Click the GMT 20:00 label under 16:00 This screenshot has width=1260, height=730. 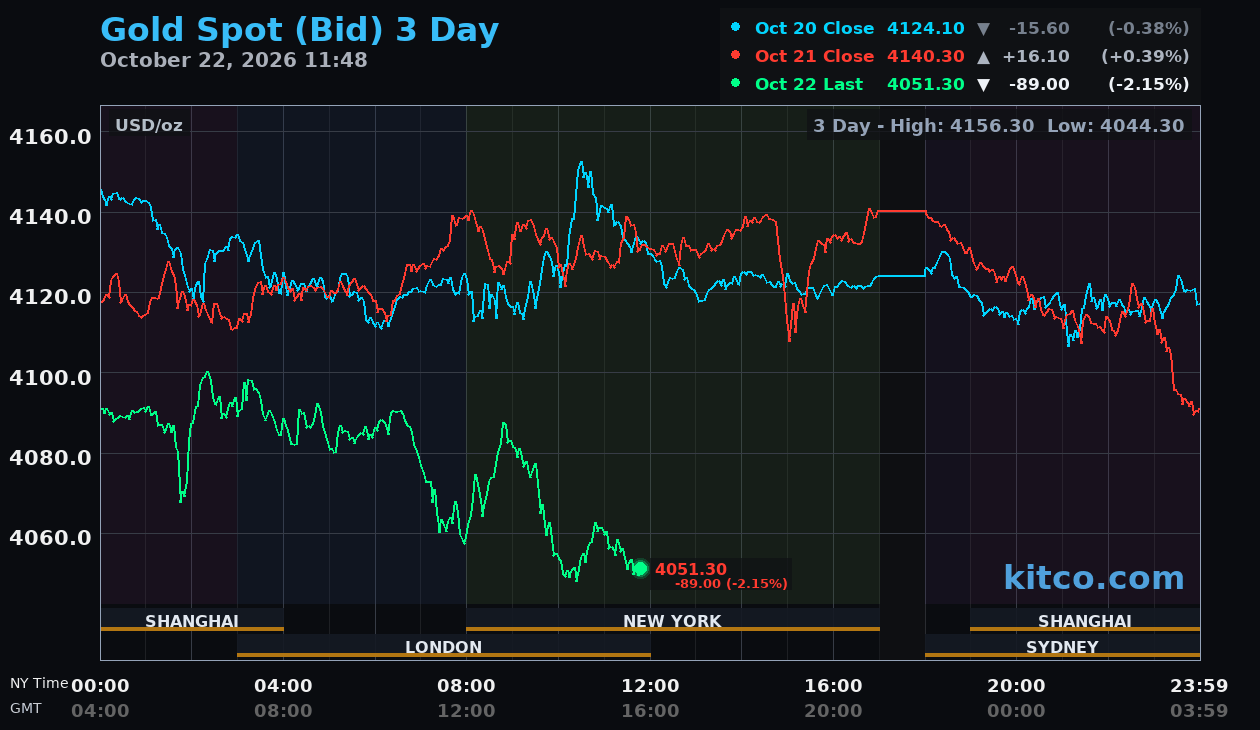click(x=833, y=711)
